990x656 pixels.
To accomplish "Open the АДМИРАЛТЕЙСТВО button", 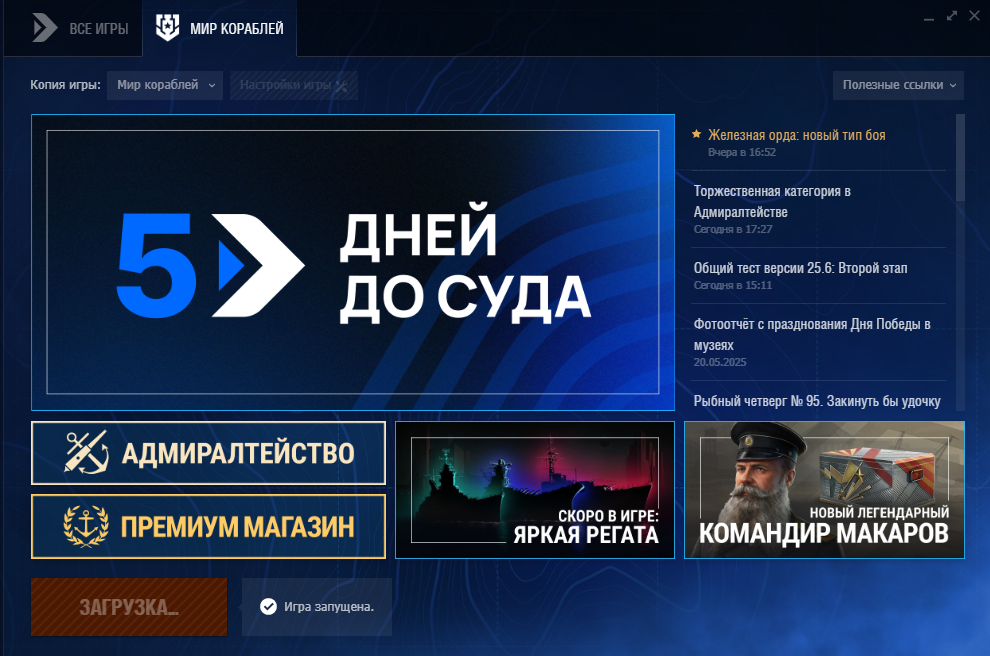I will [208, 453].
